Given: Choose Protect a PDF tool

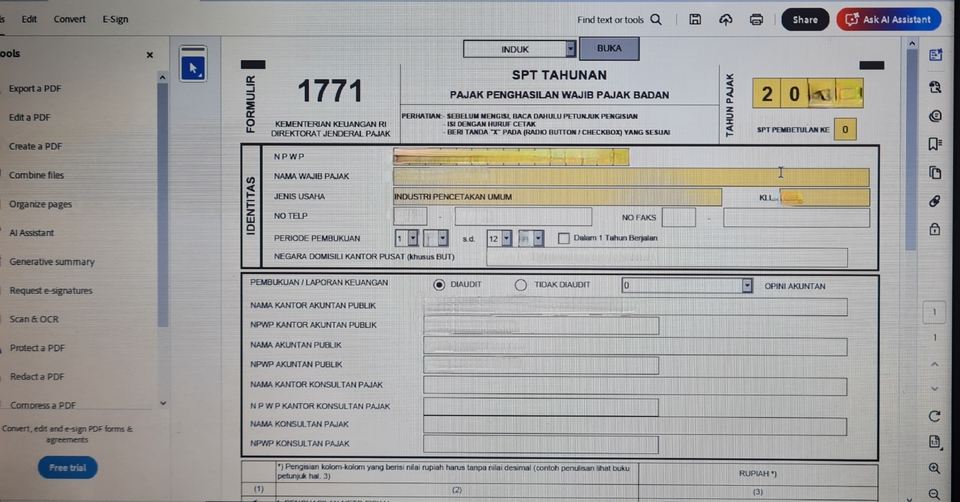Looking at the screenshot, I should pyautogui.click(x=37, y=348).
